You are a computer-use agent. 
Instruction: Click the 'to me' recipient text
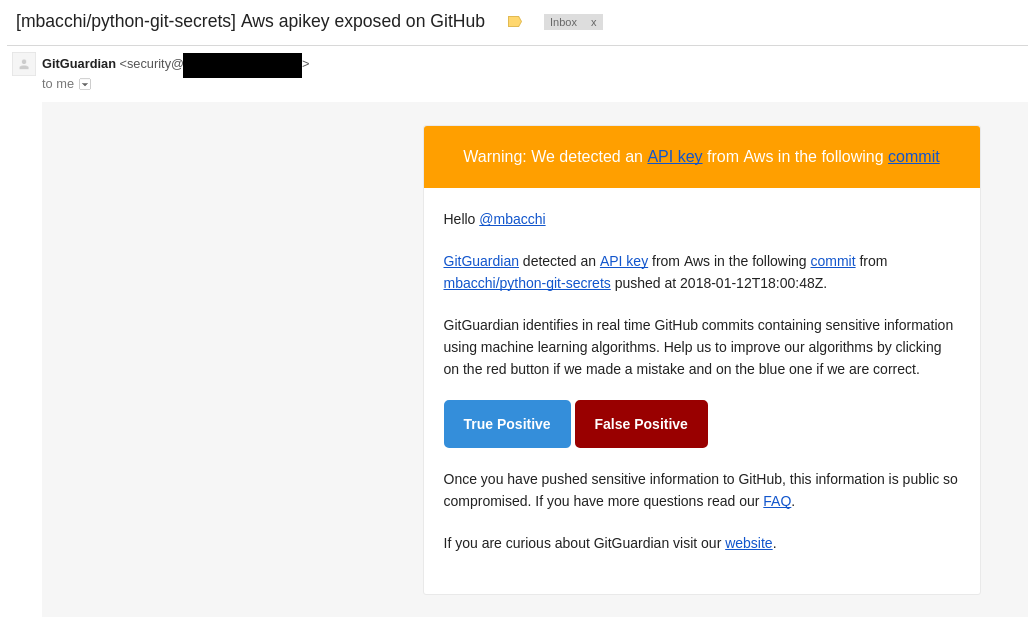coord(58,84)
